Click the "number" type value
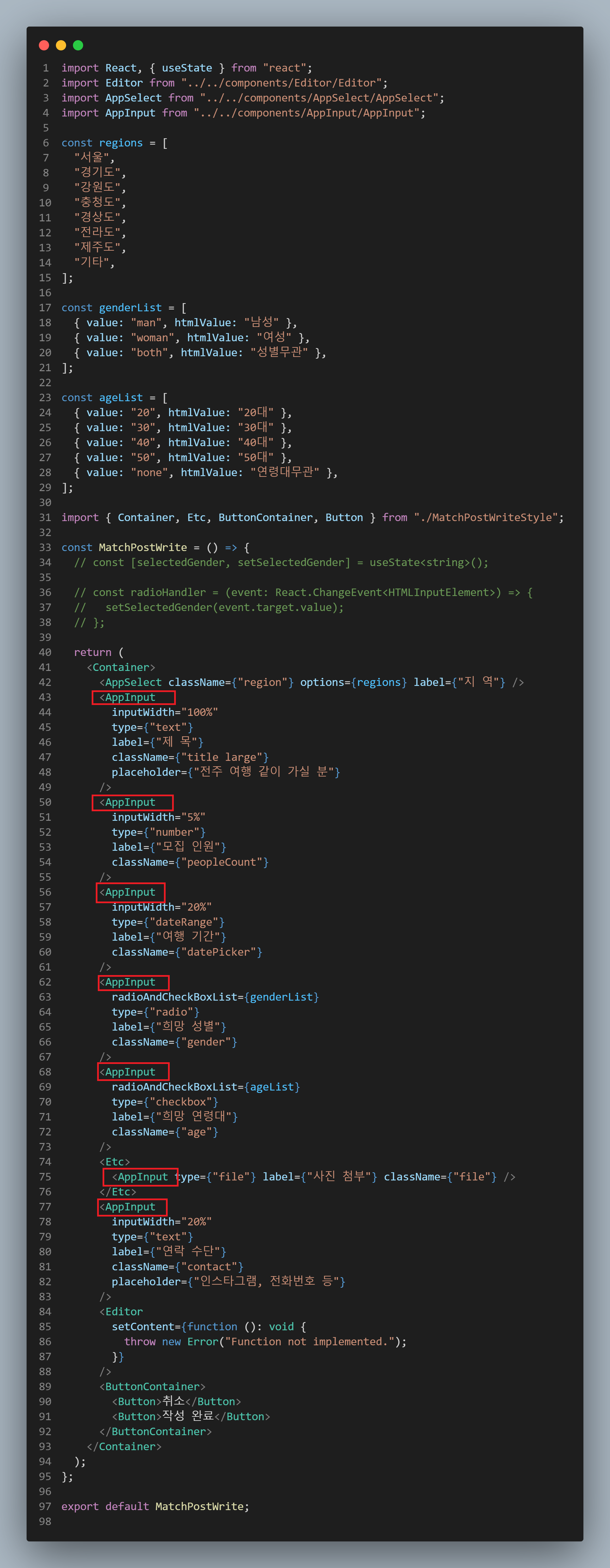Image resolution: width=610 pixels, height=1568 pixels. pos(175,832)
